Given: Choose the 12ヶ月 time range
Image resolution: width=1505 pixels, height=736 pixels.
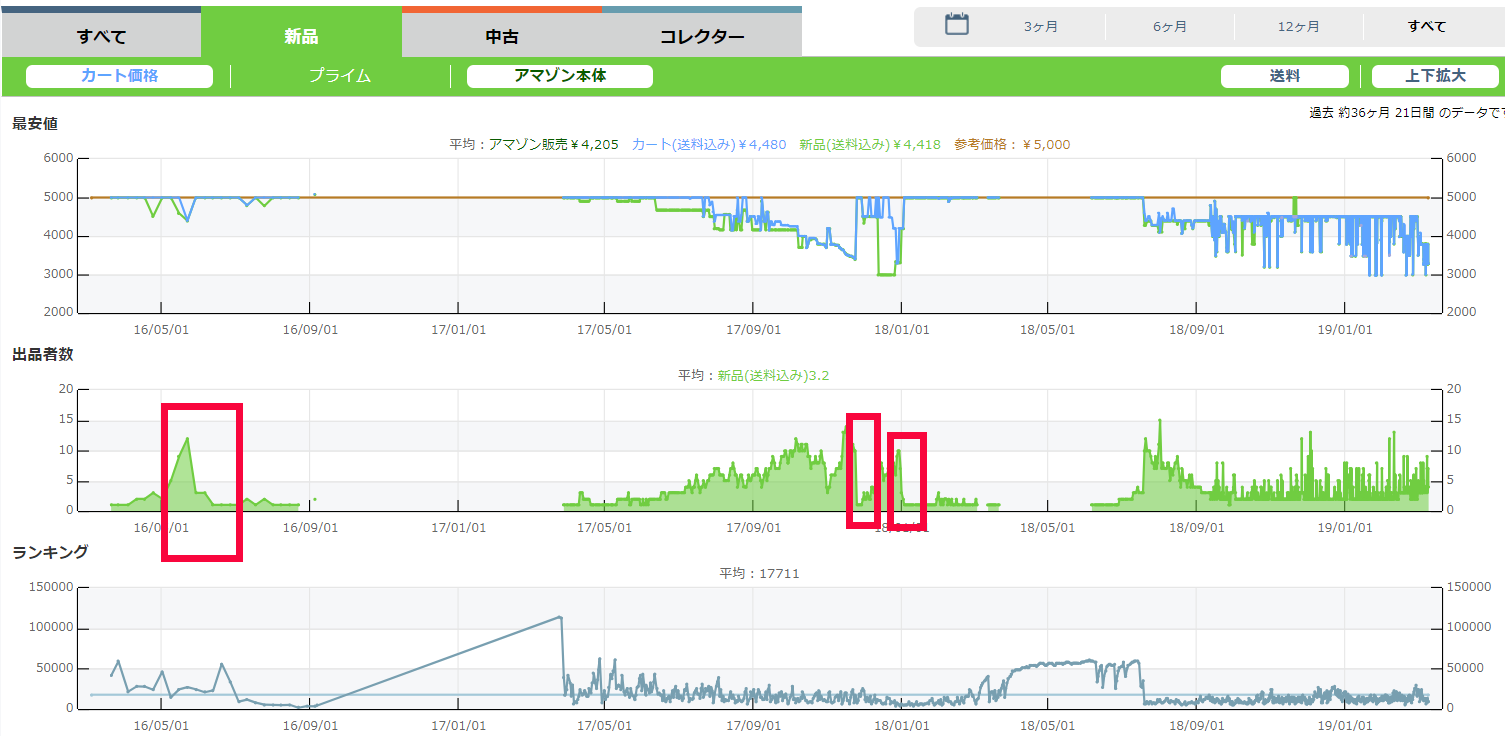Looking at the screenshot, I should coord(1298,27).
